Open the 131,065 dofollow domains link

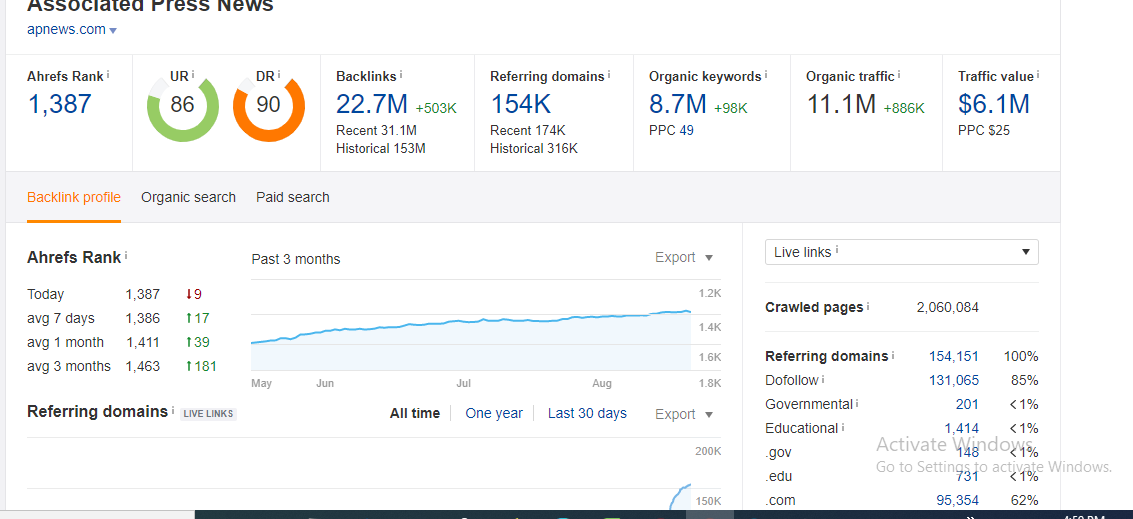point(953,380)
